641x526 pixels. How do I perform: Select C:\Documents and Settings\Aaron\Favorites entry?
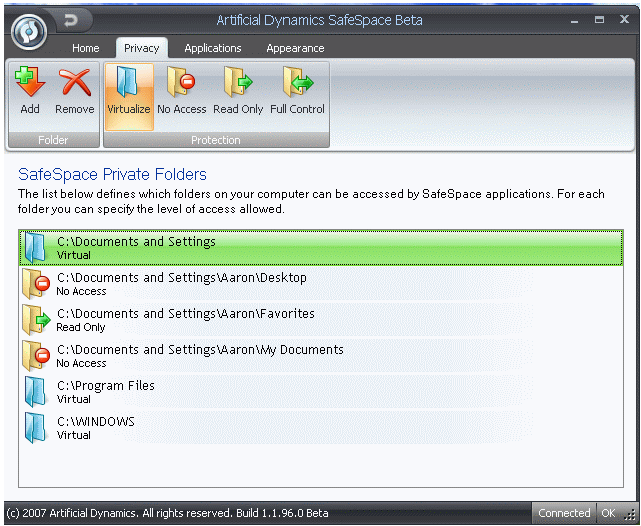coord(321,320)
